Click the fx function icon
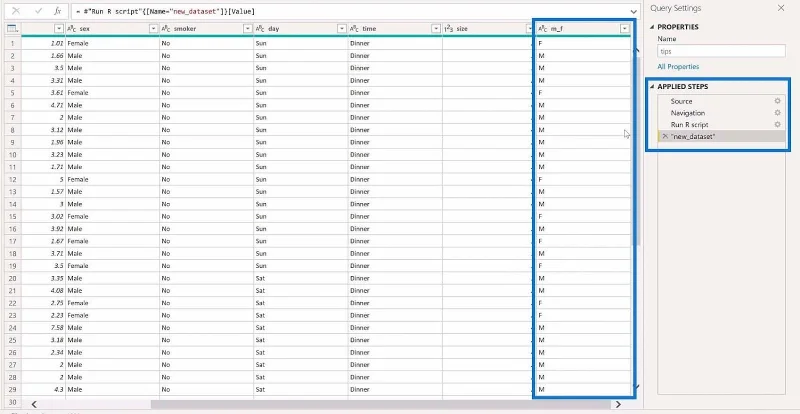The height and width of the screenshot is (414, 800). click(x=58, y=11)
